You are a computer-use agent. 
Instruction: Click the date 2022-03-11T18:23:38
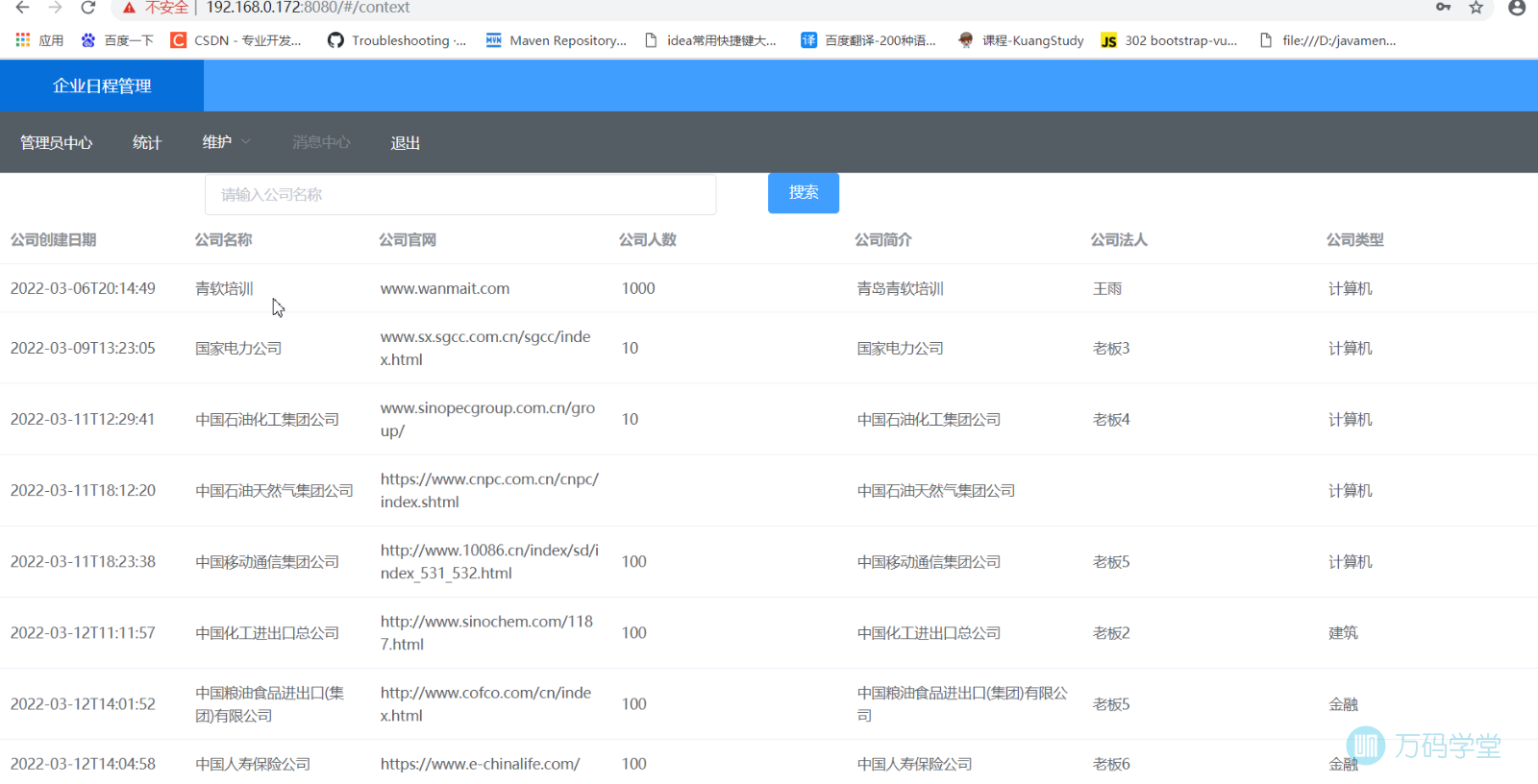pyautogui.click(x=83, y=561)
